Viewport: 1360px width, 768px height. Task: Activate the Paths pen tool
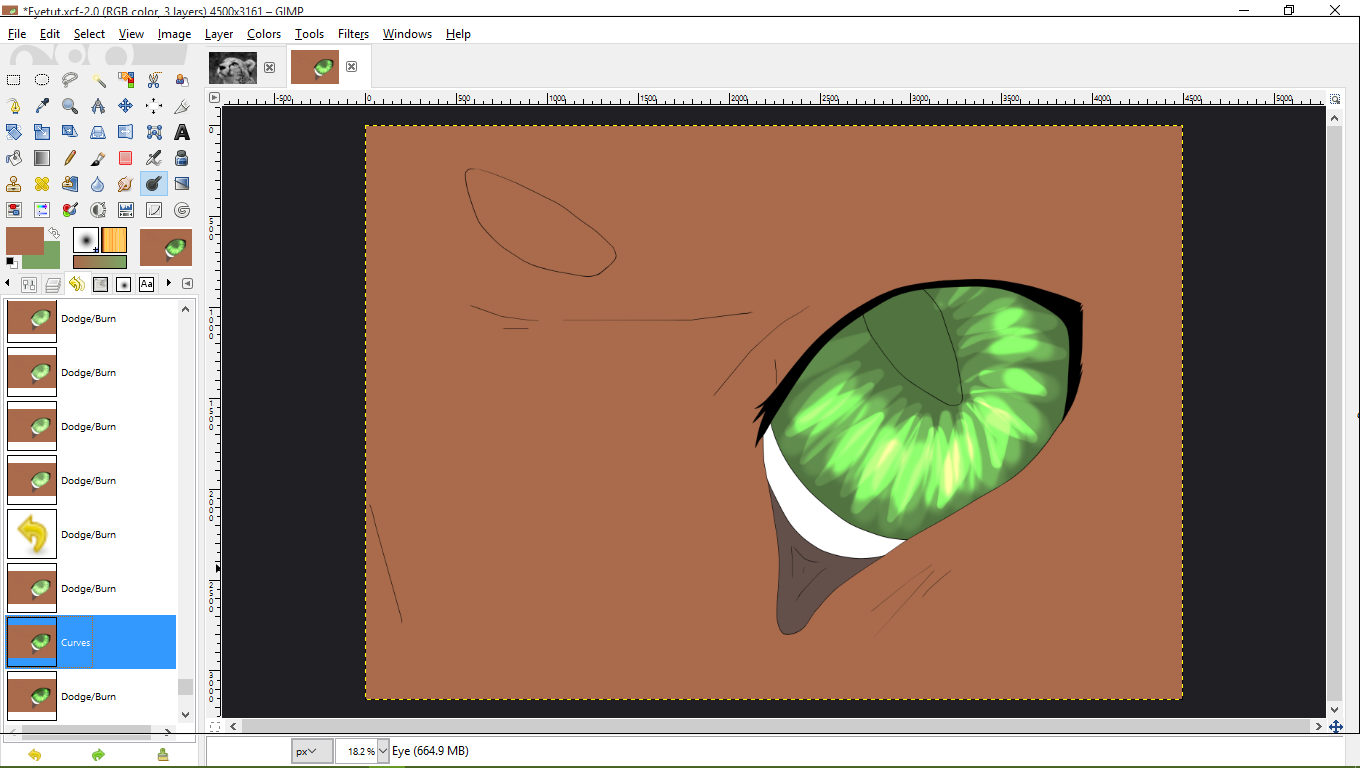pos(14,106)
